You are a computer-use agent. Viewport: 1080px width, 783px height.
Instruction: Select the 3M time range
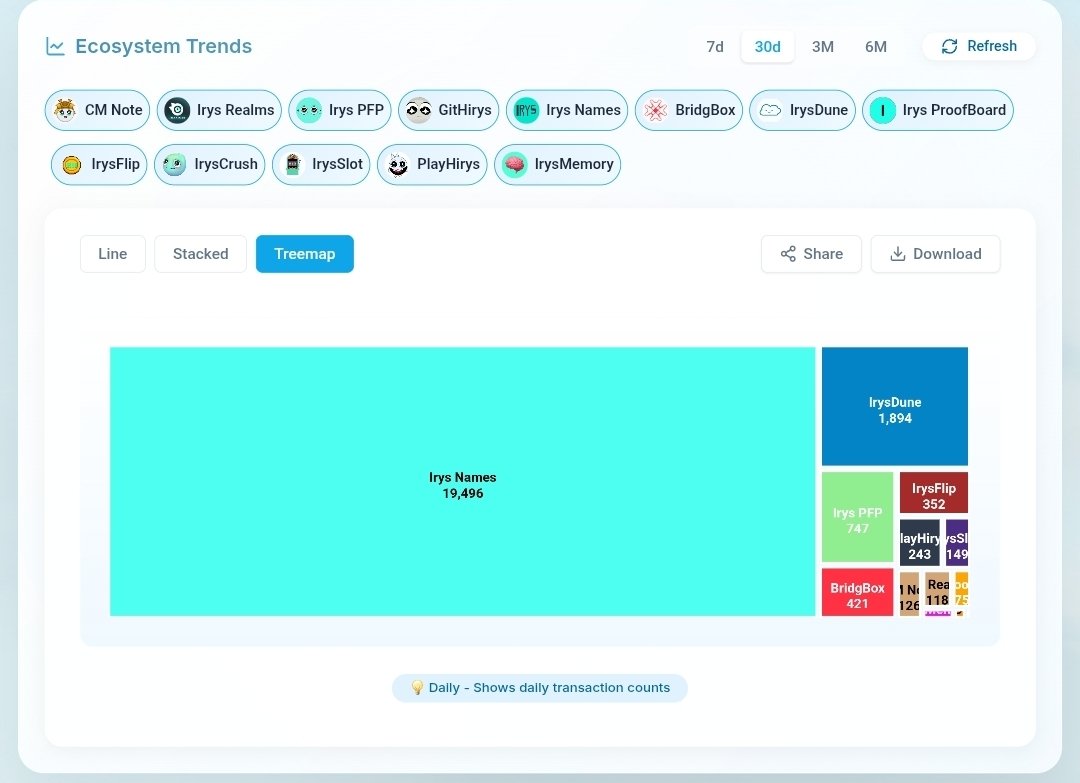pyautogui.click(x=822, y=47)
